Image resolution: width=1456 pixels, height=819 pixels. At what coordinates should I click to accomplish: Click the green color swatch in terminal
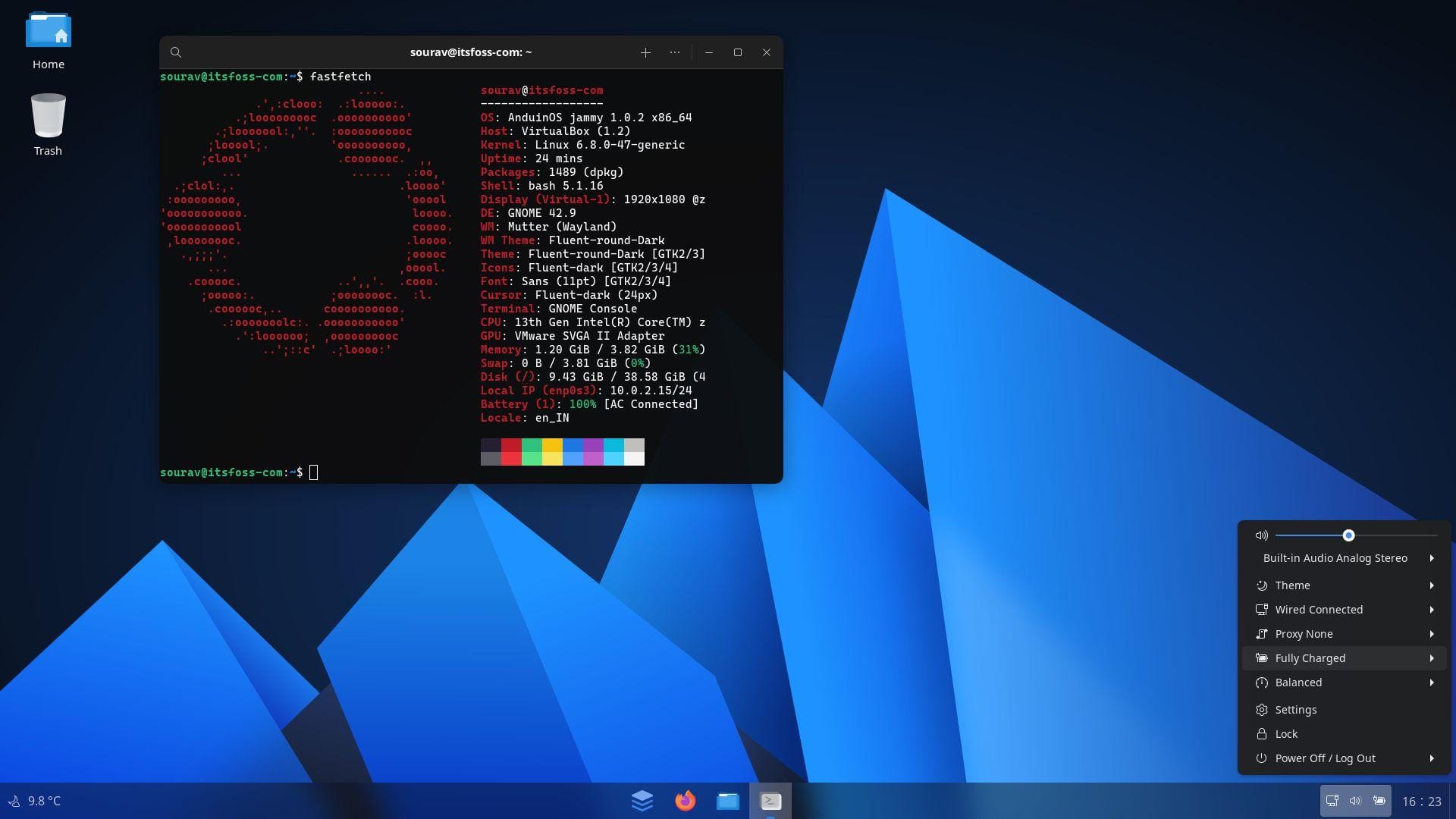click(x=532, y=452)
